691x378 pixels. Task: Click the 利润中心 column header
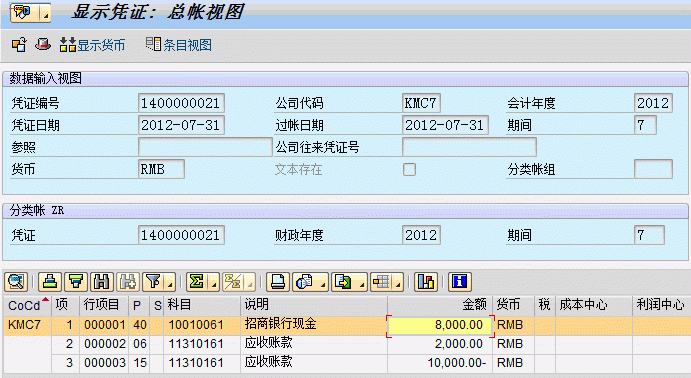tap(661, 305)
